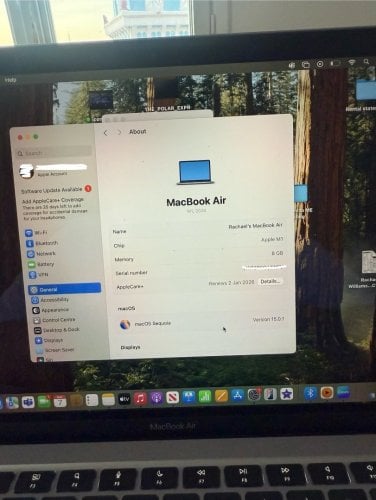Viewport: 376px width, 500px height.
Task: Open Apple TV app in Dock
Action: pyautogui.click(x=124, y=399)
